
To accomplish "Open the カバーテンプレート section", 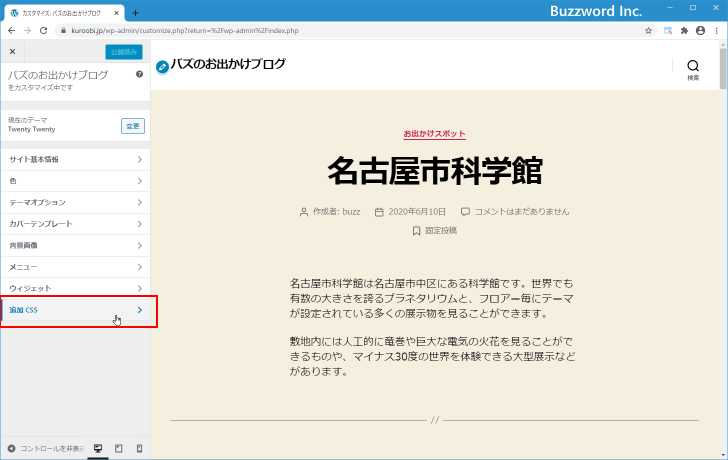I will coord(75,224).
